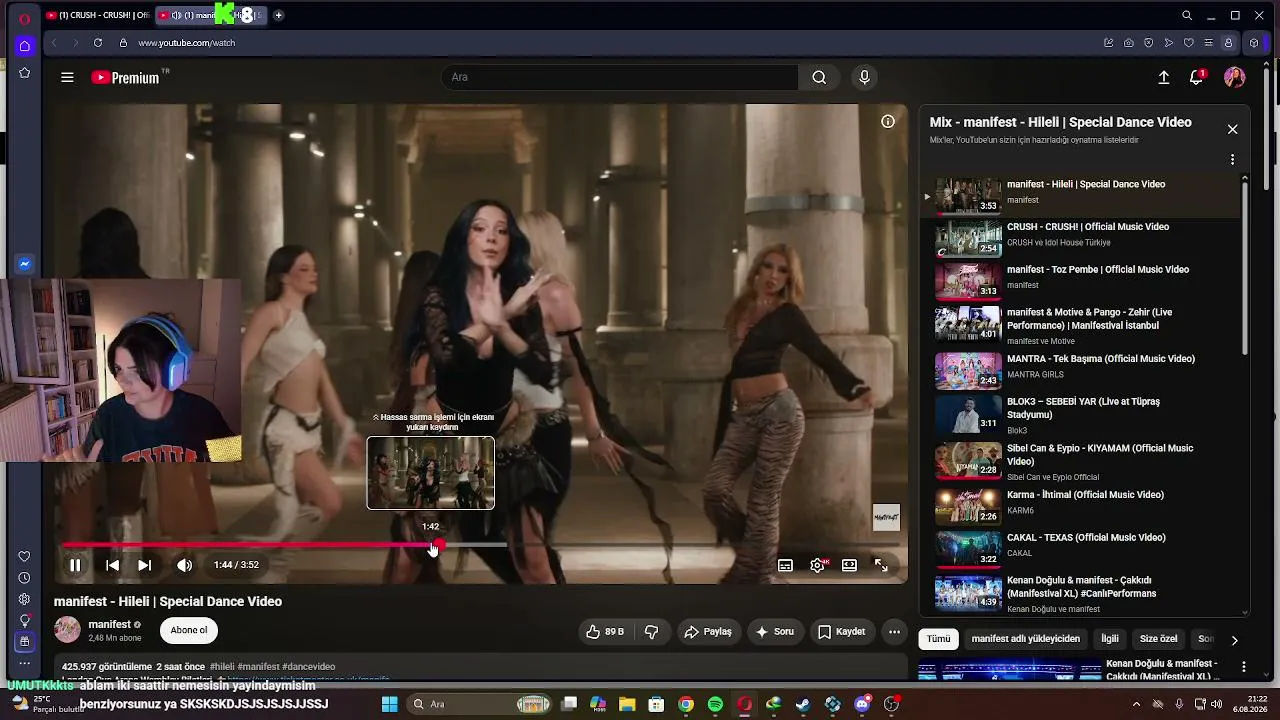Image resolution: width=1280 pixels, height=720 pixels.
Task: Like the video (89 B)
Action: pos(605,632)
